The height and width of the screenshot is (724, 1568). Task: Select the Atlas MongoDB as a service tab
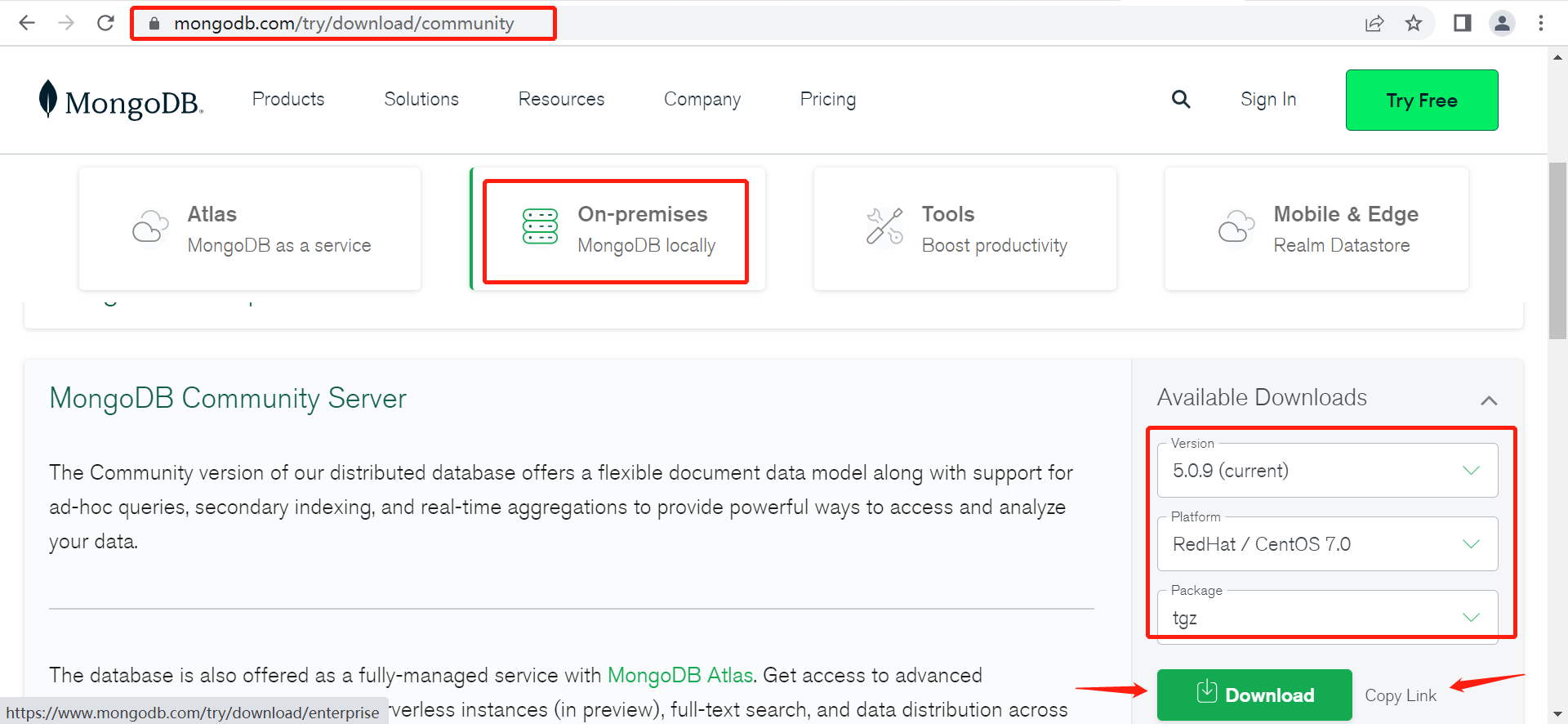[x=250, y=229]
